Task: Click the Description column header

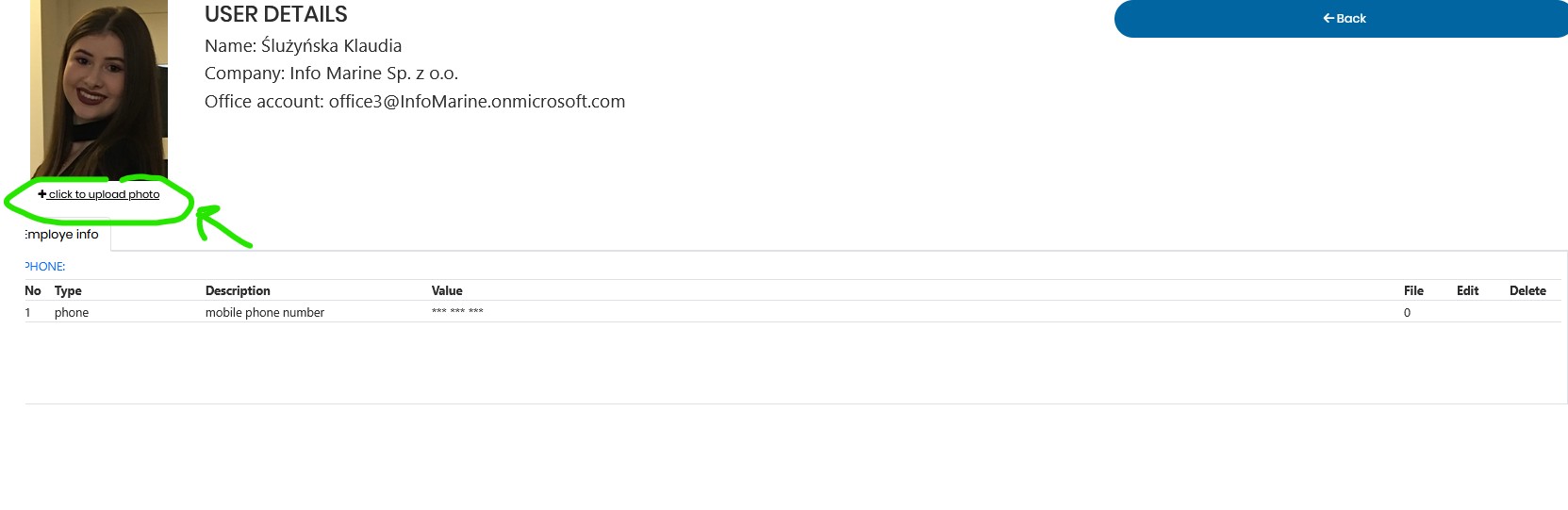Action: tap(238, 290)
